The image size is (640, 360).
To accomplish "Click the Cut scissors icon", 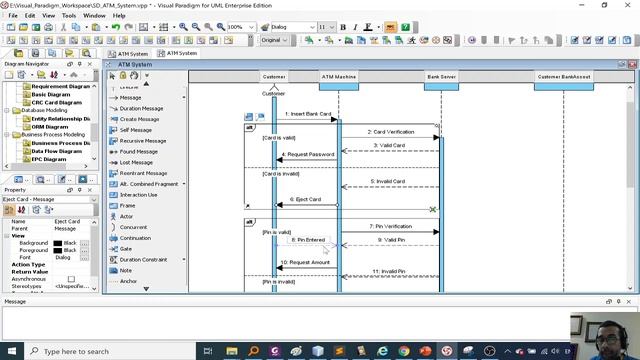I will pyautogui.click(x=63, y=27).
